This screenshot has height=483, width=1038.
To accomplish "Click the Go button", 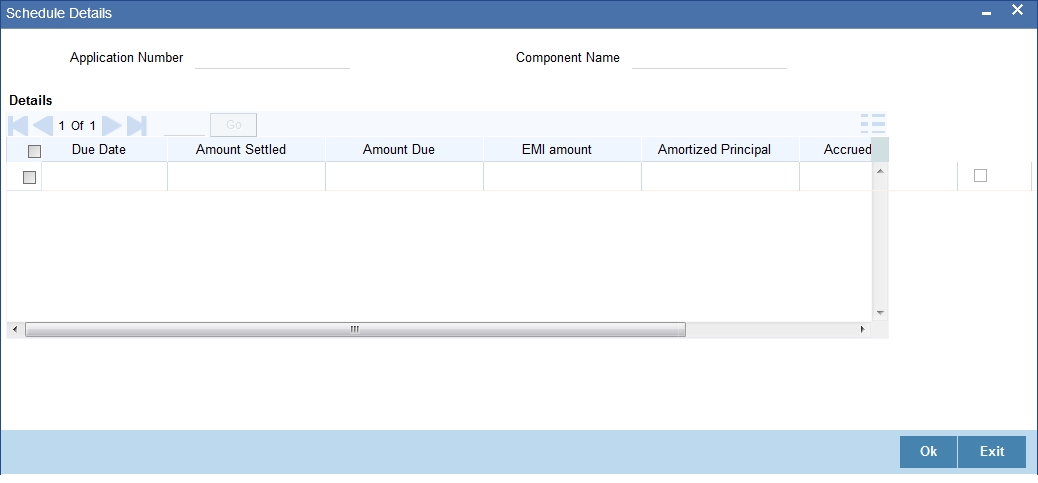I will click(x=234, y=124).
